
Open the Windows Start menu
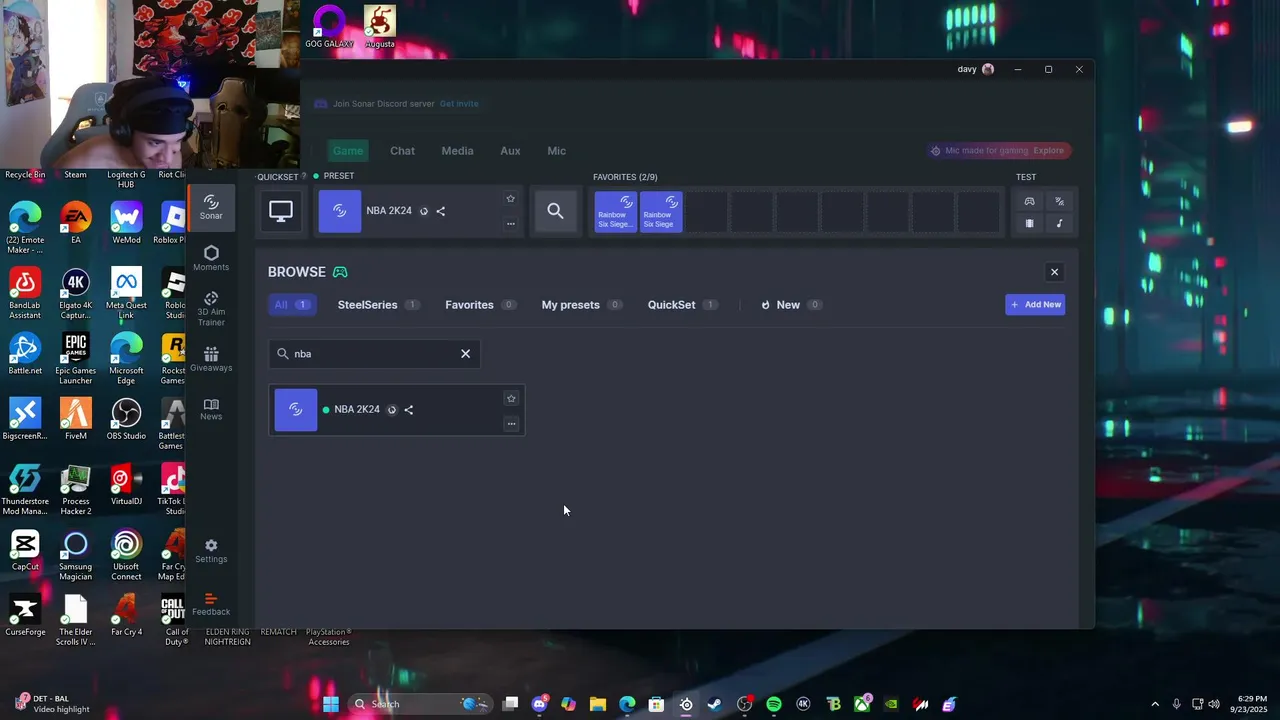point(331,704)
